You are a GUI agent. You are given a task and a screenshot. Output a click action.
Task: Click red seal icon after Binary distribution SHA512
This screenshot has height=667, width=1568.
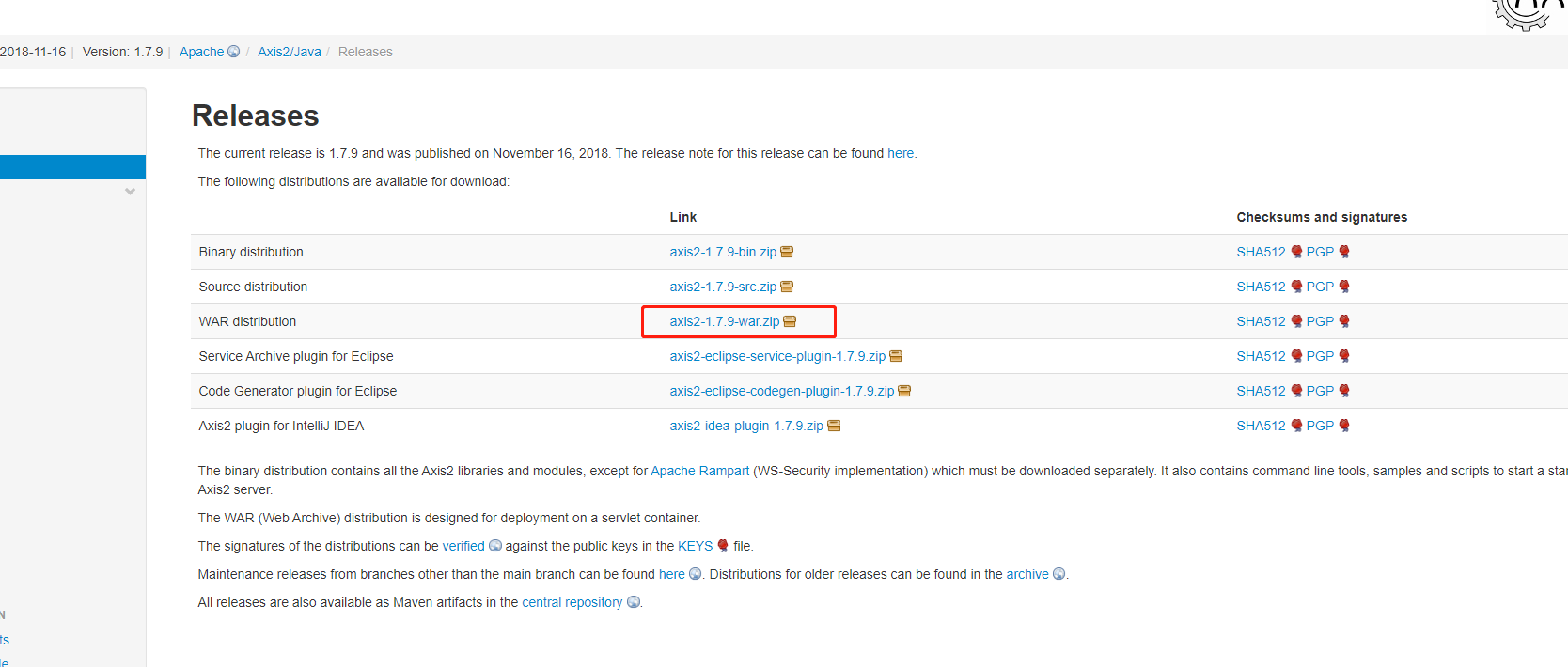1296,252
